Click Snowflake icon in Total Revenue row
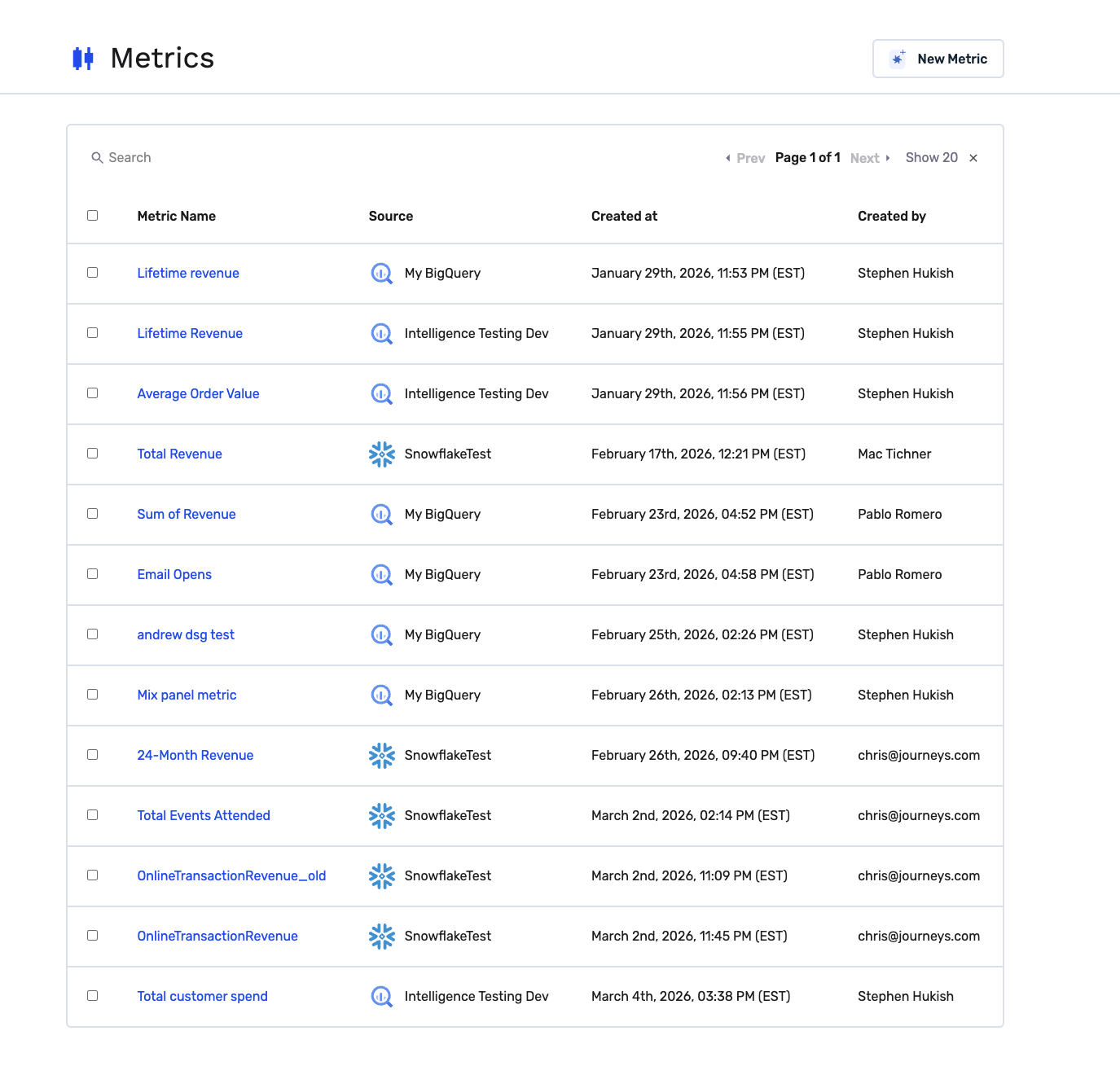This screenshot has height=1088, width=1120. tap(382, 454)
